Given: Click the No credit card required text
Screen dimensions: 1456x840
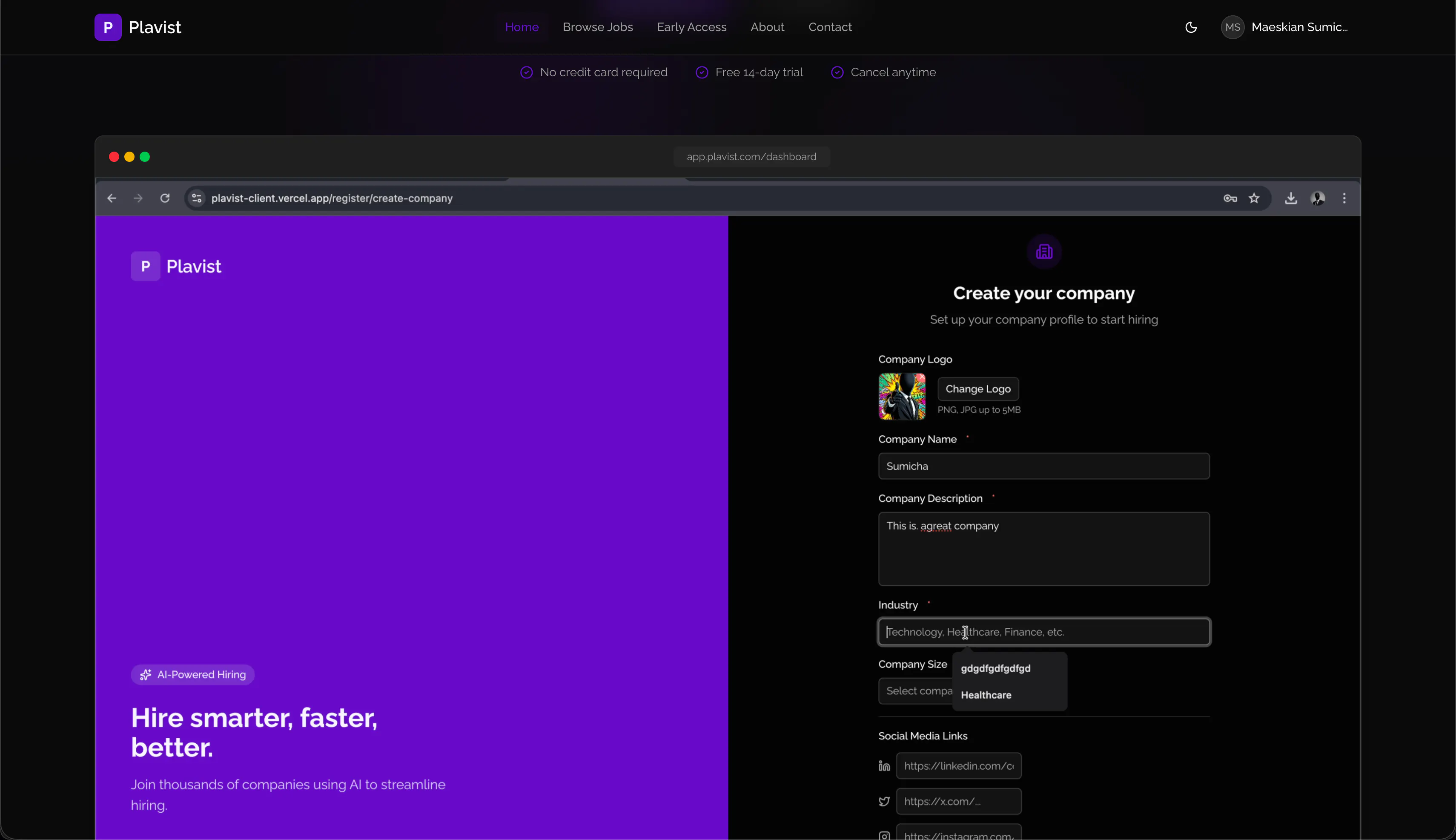Looking at the screenshot, I should pyautogui.click(x=604, y=72).
